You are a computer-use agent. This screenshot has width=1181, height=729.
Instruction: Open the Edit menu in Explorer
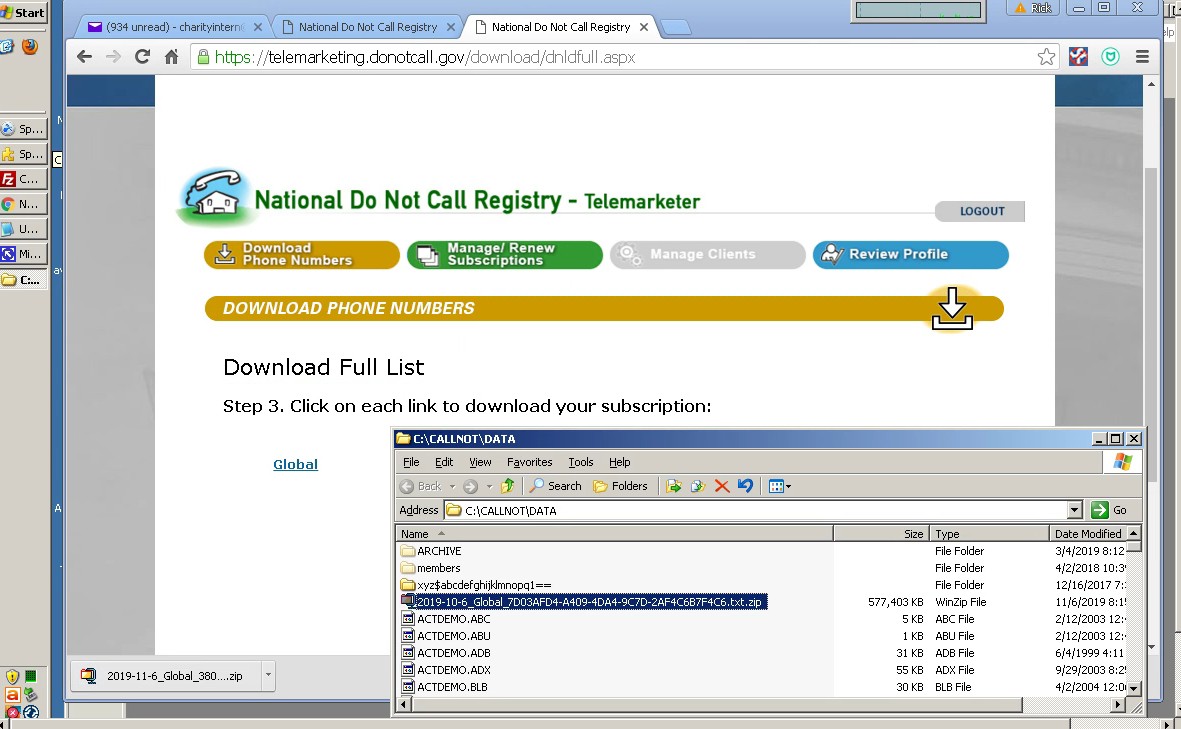pyautogui.click(x=444, y=462)
